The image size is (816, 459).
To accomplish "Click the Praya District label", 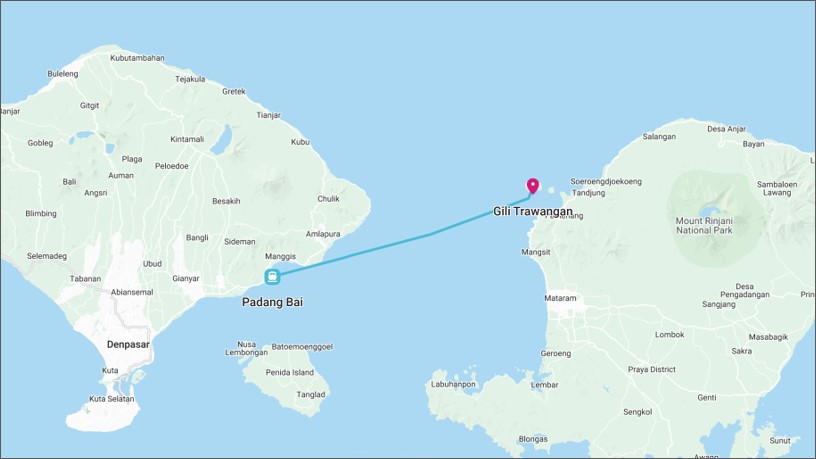I will point(652,369).
